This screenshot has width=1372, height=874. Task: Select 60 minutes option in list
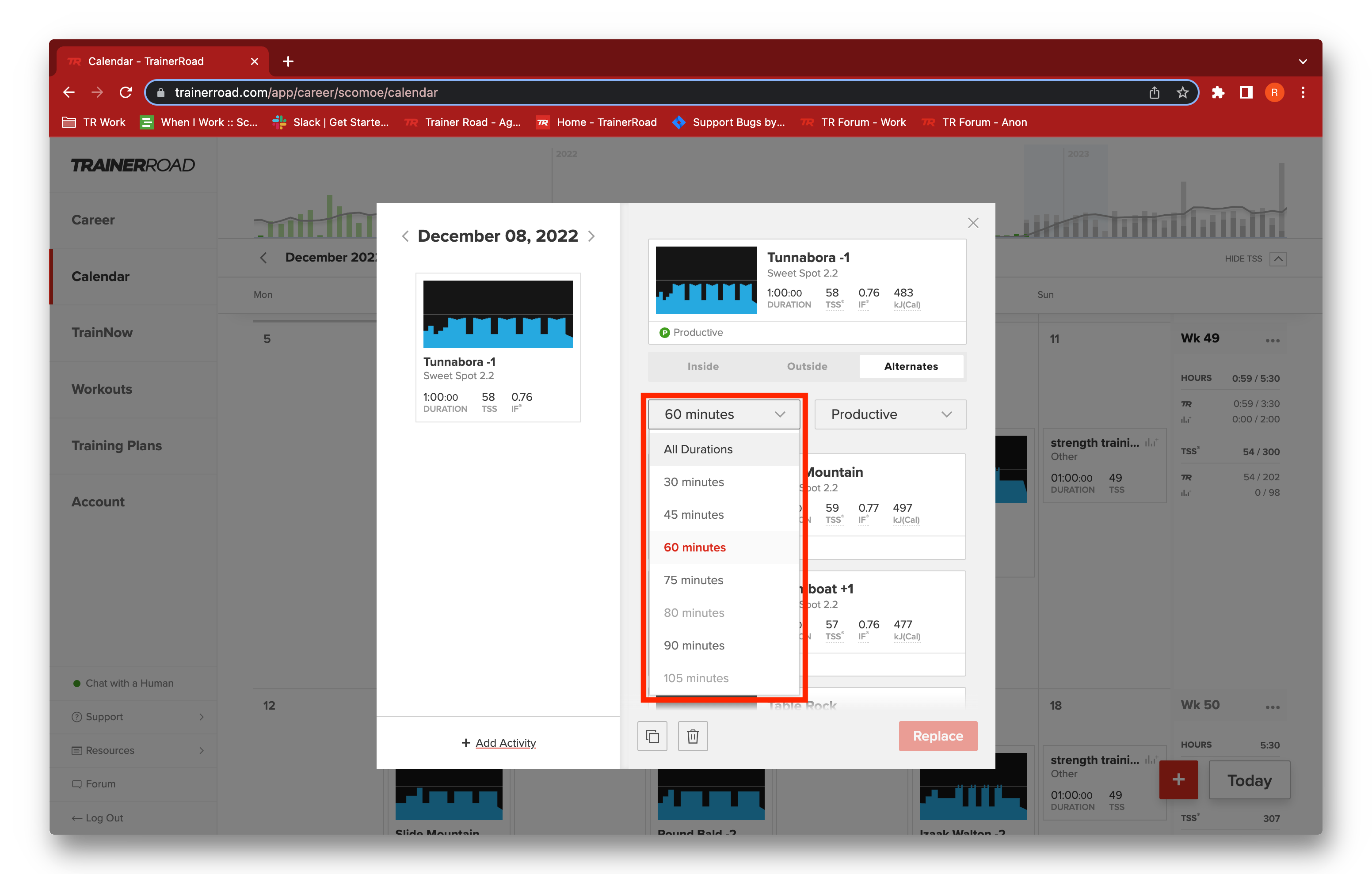724,547
